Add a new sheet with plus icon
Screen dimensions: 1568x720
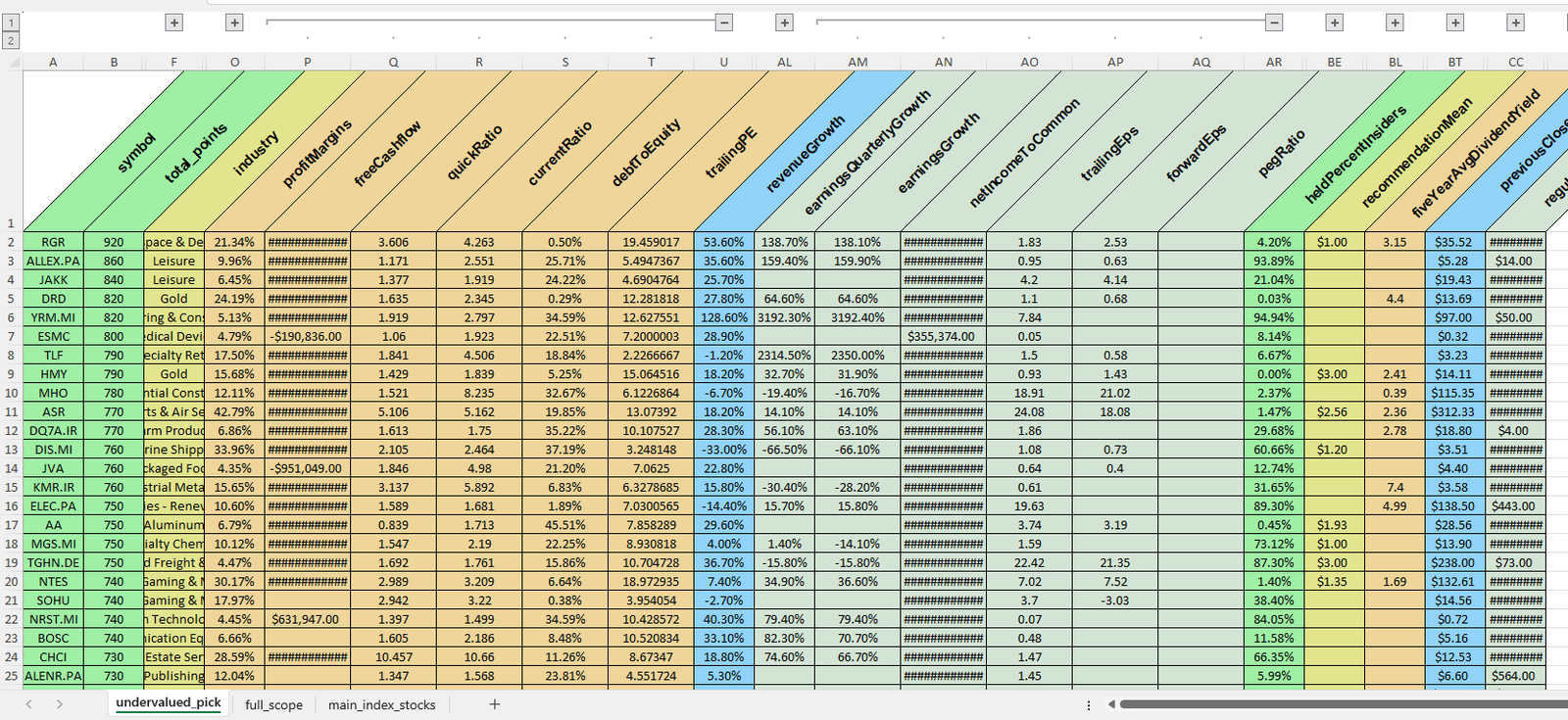(495, 704)
